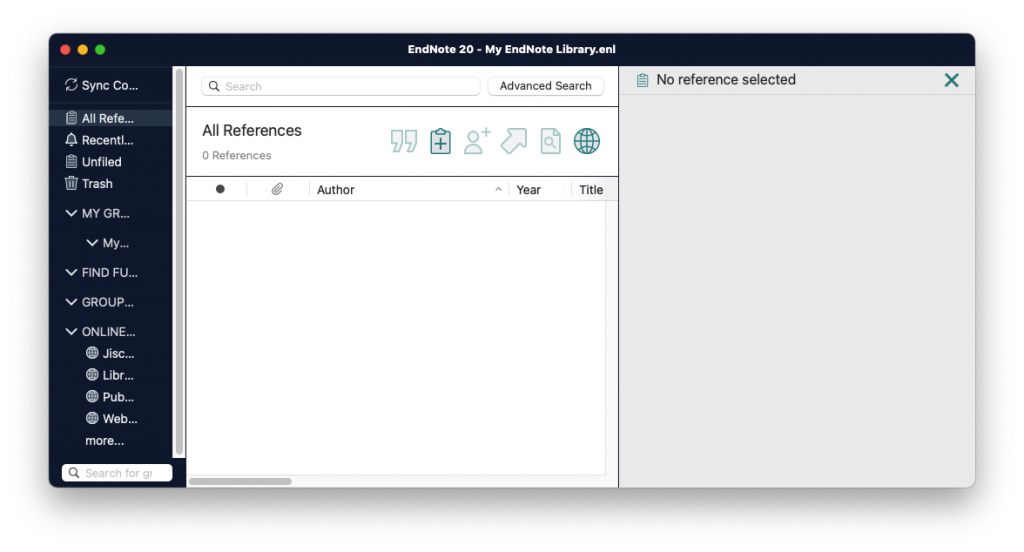Select All References in sidebar
Viewport: 1024px width, 552px height.
click(111, 118)
